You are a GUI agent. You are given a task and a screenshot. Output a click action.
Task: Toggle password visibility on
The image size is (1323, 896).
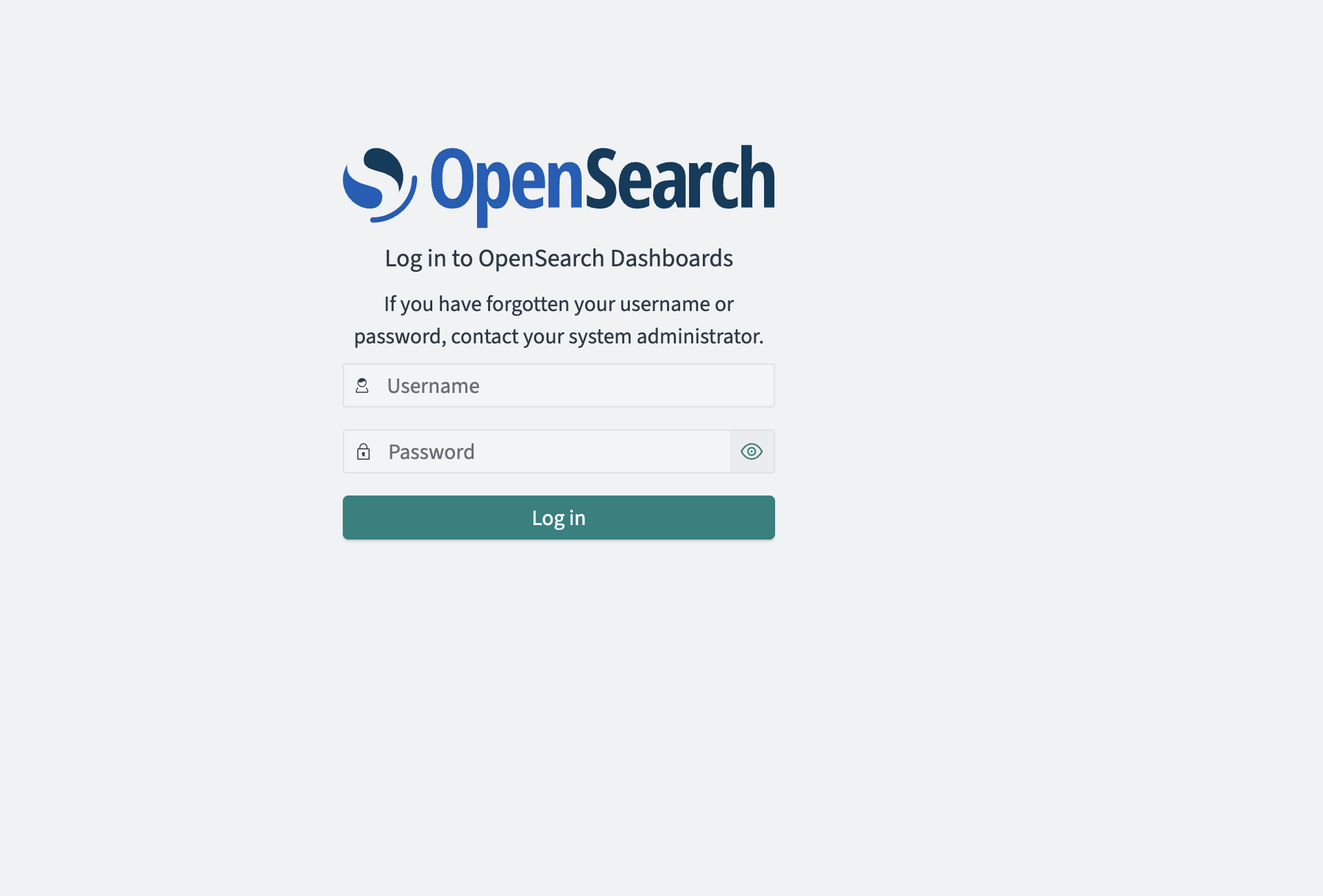point(752,451)
